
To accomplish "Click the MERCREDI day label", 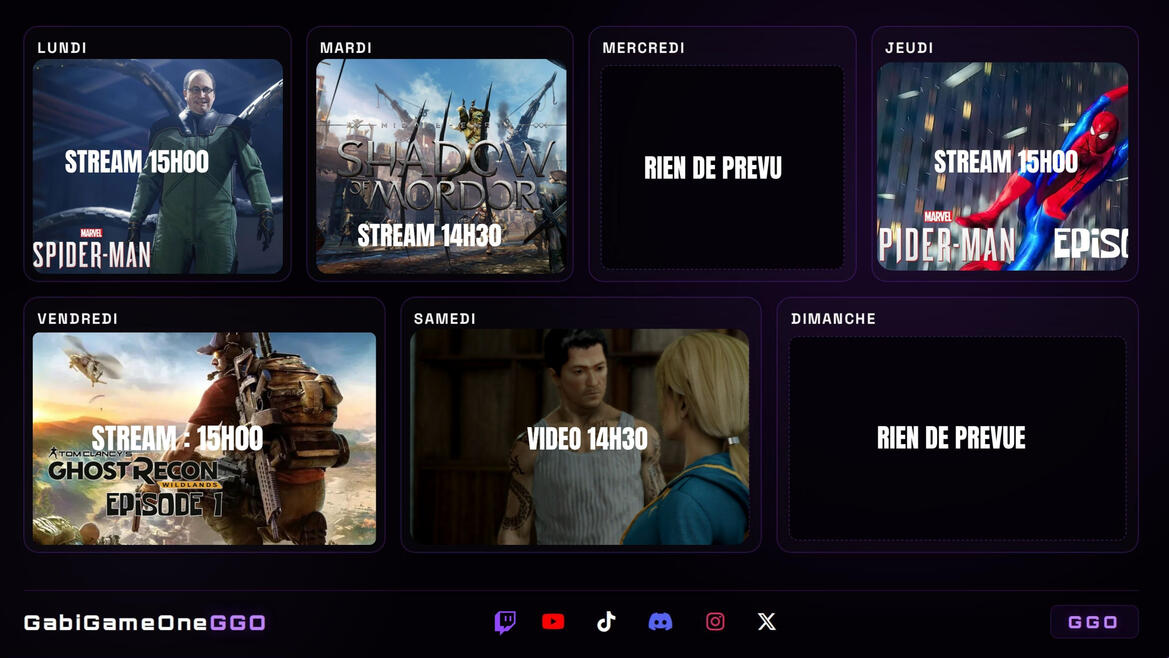I will click(643, 48).
